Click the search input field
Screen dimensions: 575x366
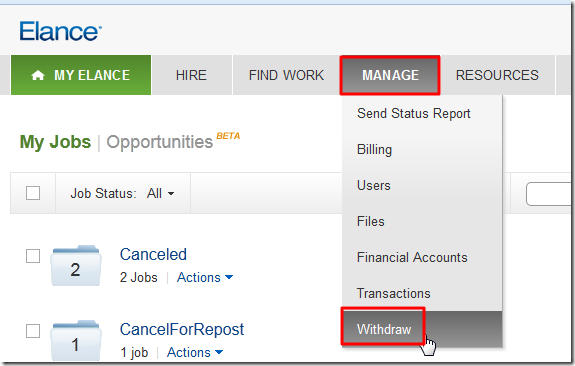(549, 194)
